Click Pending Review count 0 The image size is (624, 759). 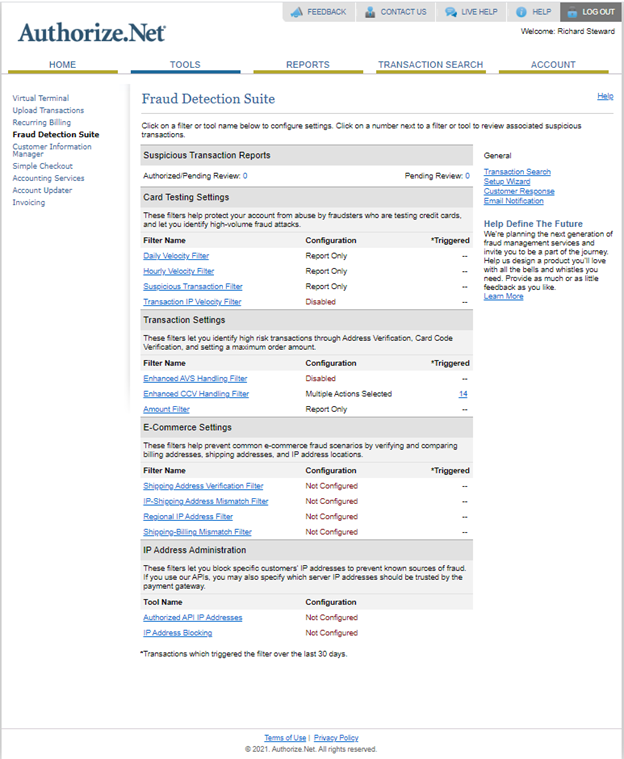point(468,176)
